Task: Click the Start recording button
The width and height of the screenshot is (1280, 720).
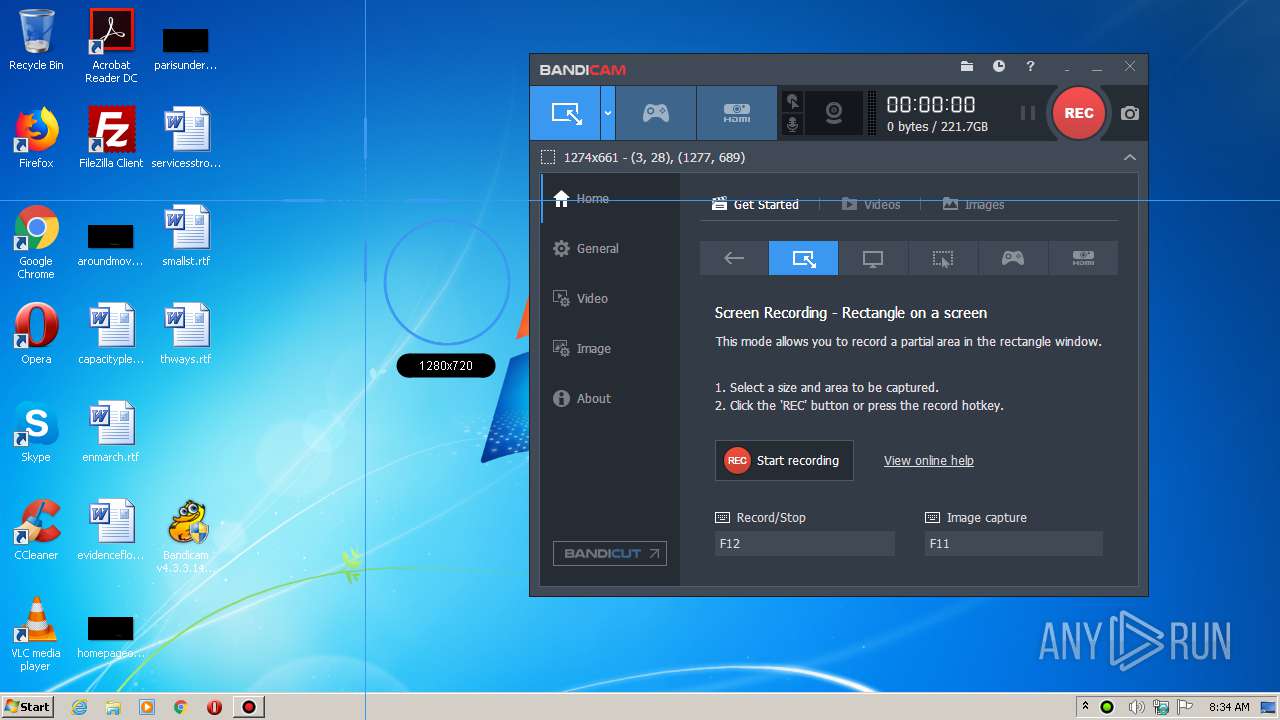Action: point(784,461)
